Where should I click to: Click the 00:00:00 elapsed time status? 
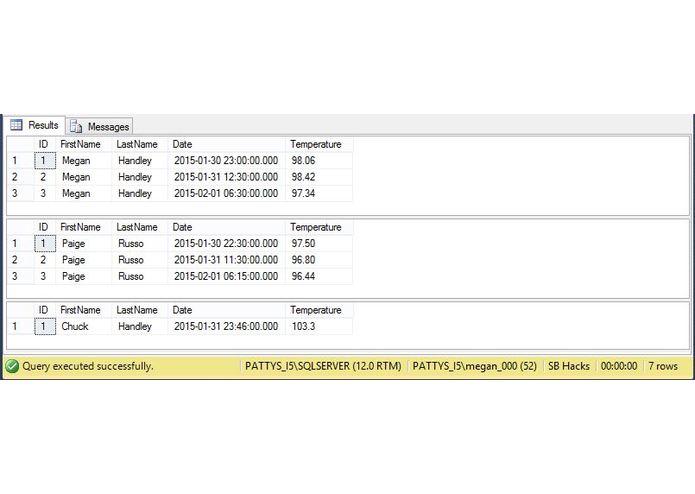click(x=619, y=366)
